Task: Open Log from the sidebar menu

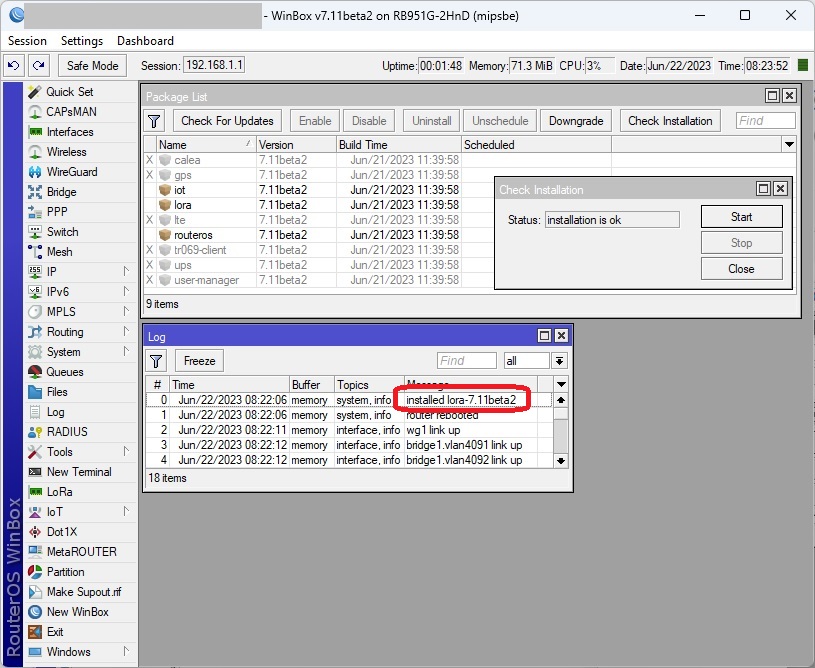Action: tap(55, 412)
